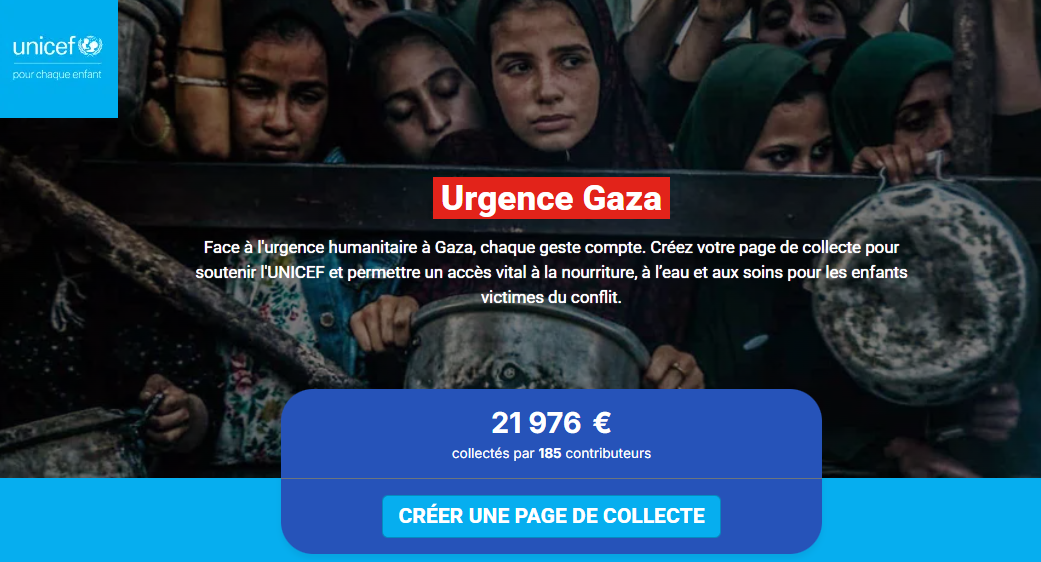
Task: Click 'victimes du conflit.' in the description
Action: (x=551, y=297)
